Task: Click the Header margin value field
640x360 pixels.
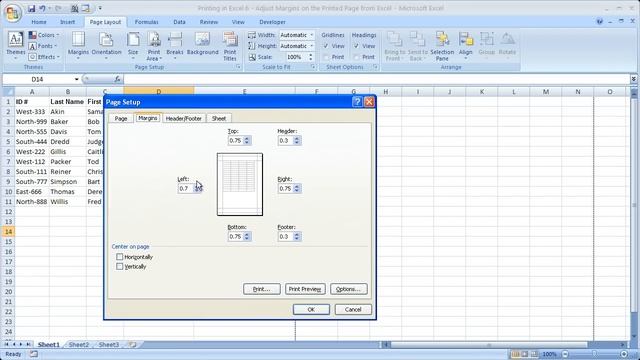Action: [x=286, y=140]
